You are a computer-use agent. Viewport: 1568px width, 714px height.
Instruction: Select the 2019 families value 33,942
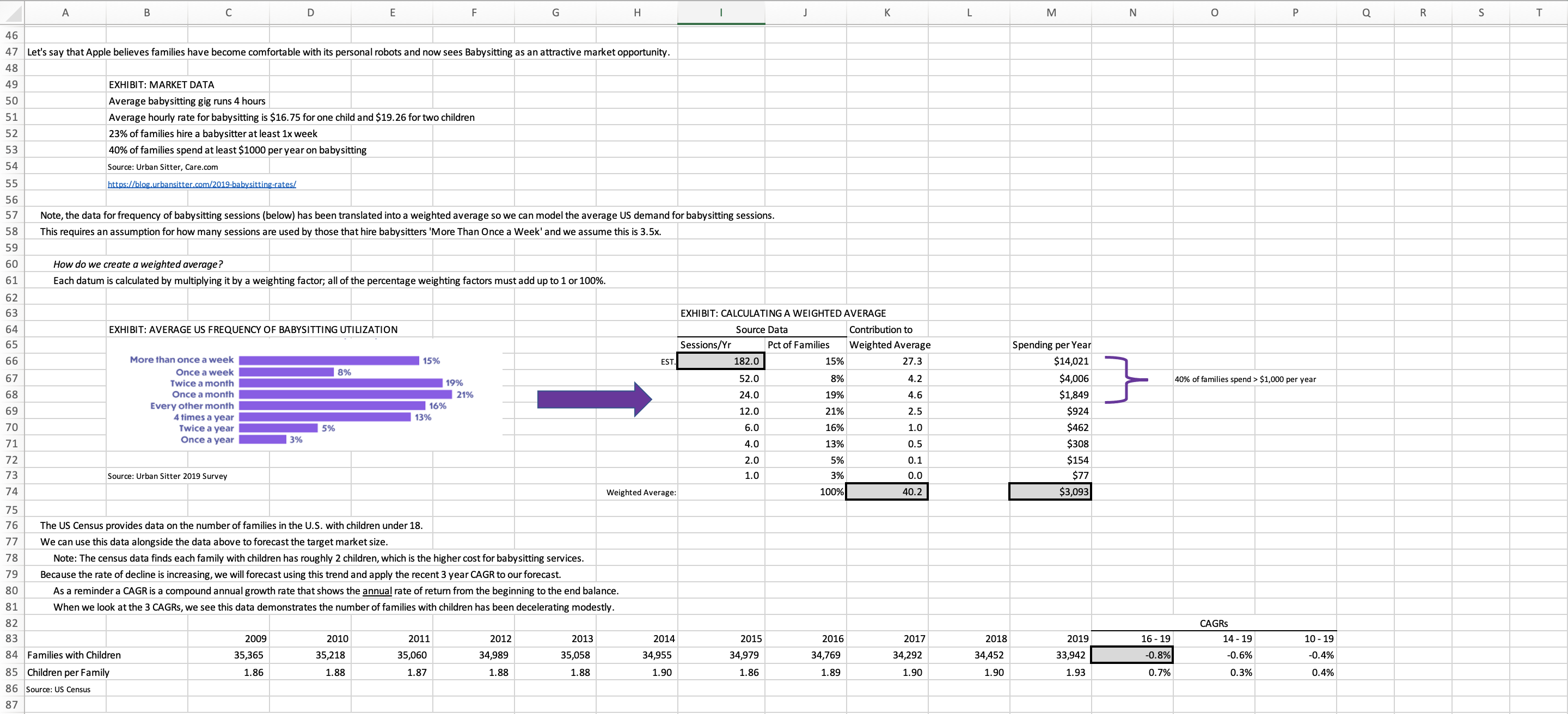coord(1051,655)
